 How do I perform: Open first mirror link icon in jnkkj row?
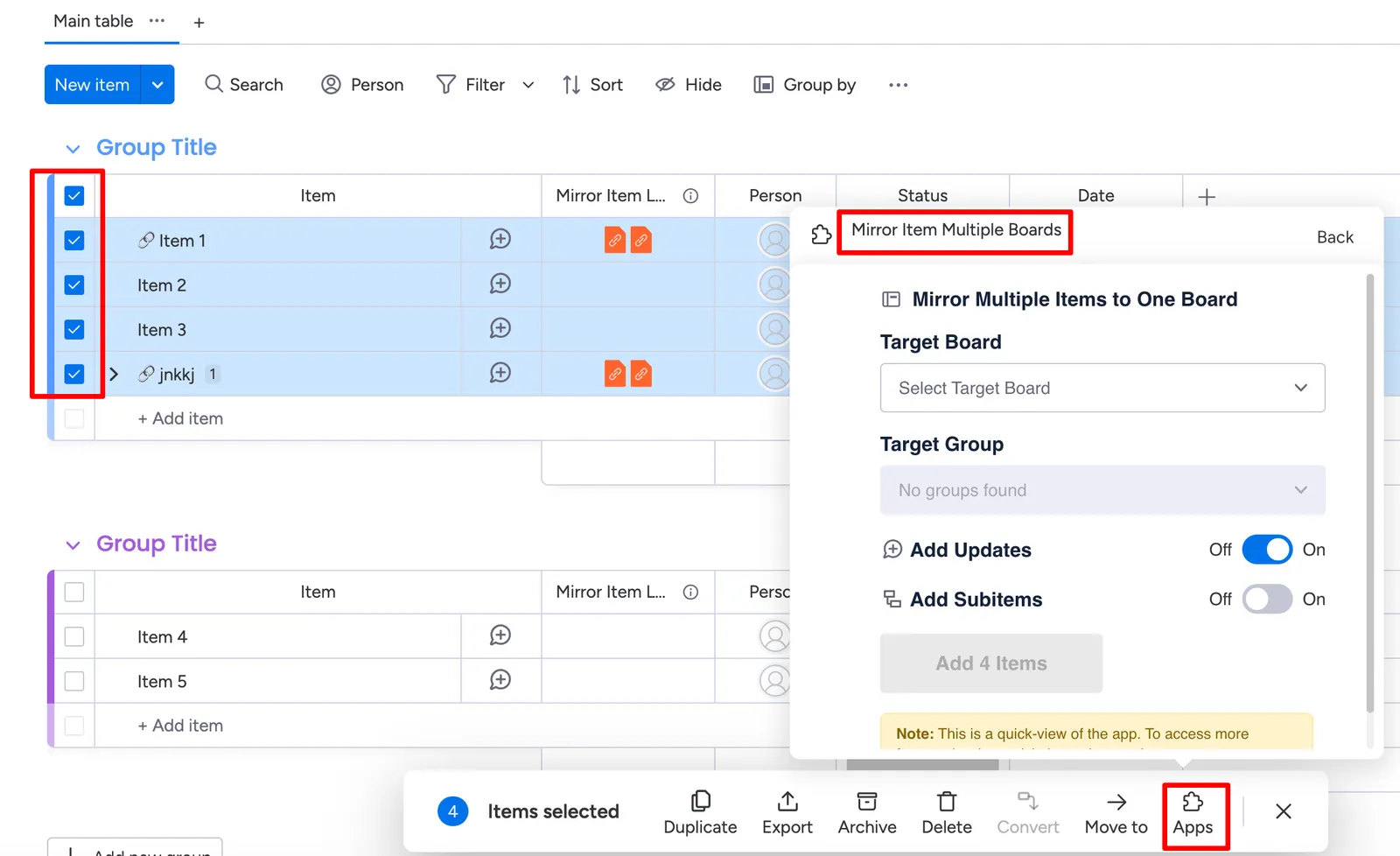pos(615,374)
